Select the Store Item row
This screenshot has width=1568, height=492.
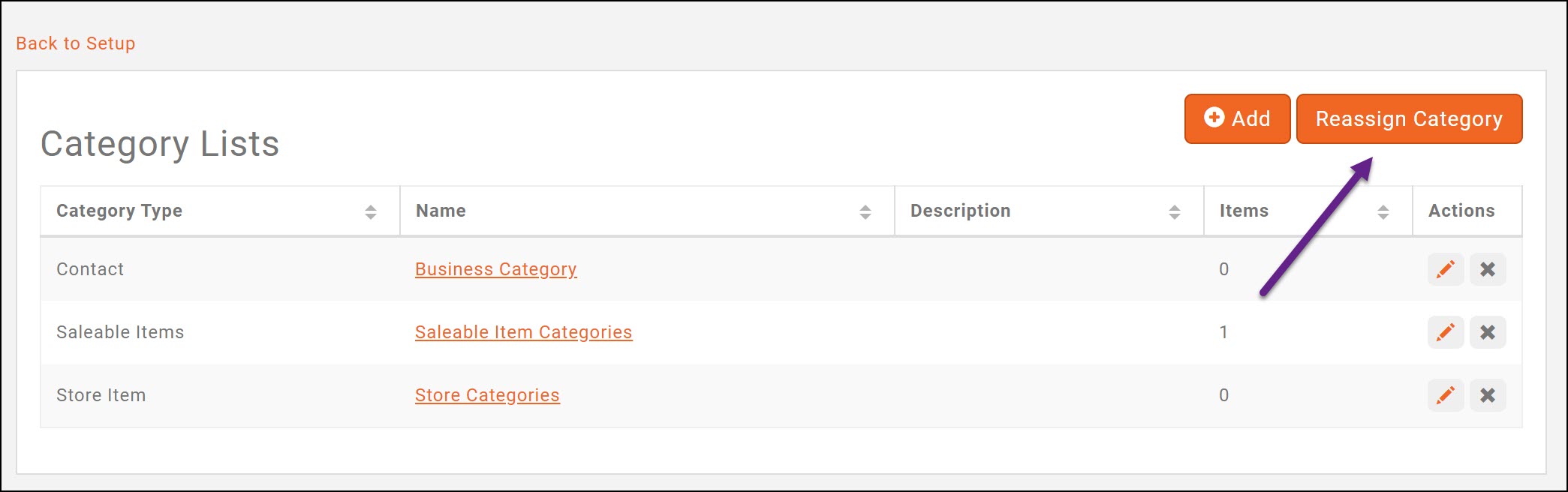click(101, 395)
